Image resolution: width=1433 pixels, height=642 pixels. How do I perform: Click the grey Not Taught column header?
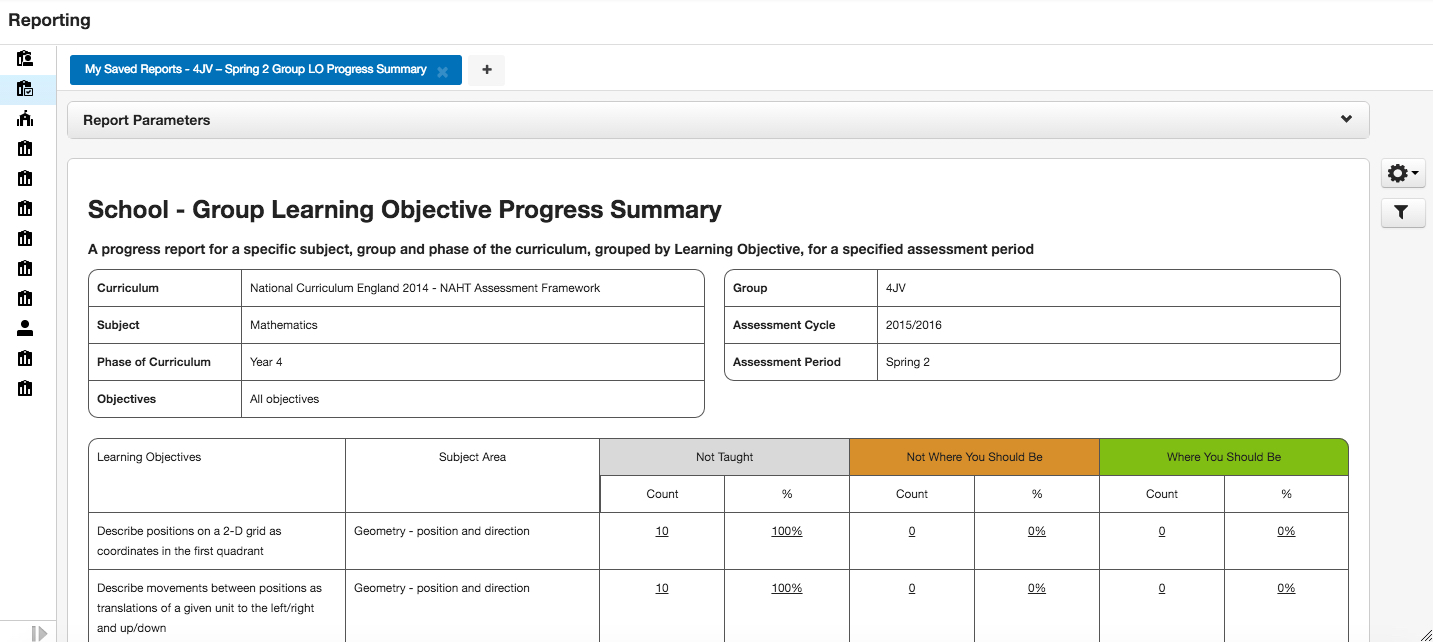point(725,457)
